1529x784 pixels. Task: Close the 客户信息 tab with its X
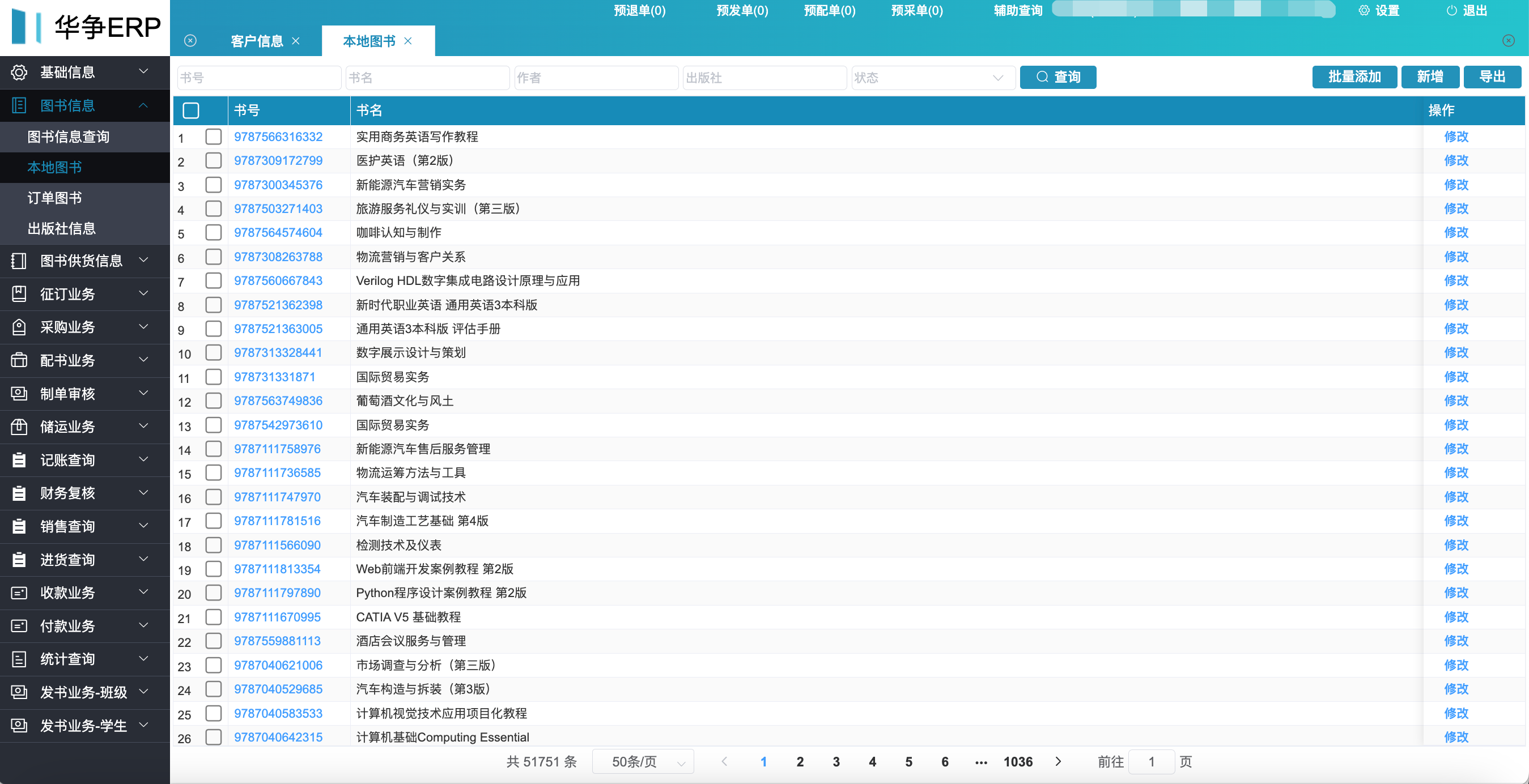(296, 41)
